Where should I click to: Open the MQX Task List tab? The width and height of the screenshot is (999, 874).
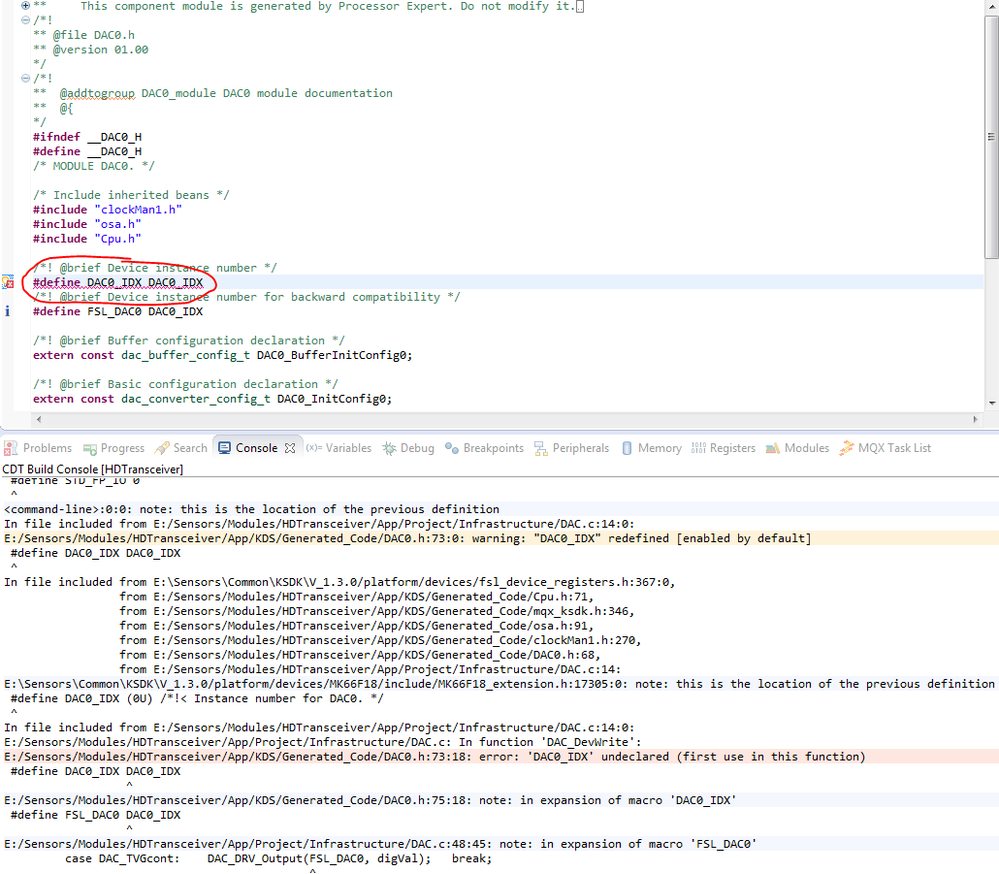[x=886, y=448]
